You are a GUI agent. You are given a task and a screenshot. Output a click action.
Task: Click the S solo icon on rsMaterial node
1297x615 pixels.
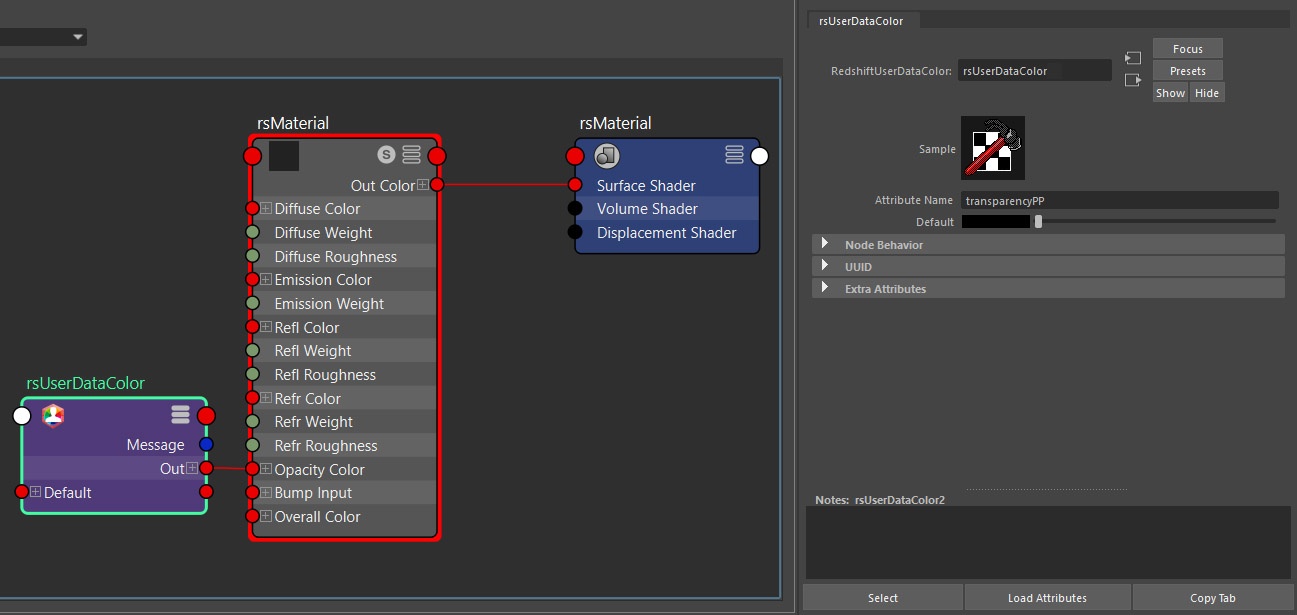386,155
